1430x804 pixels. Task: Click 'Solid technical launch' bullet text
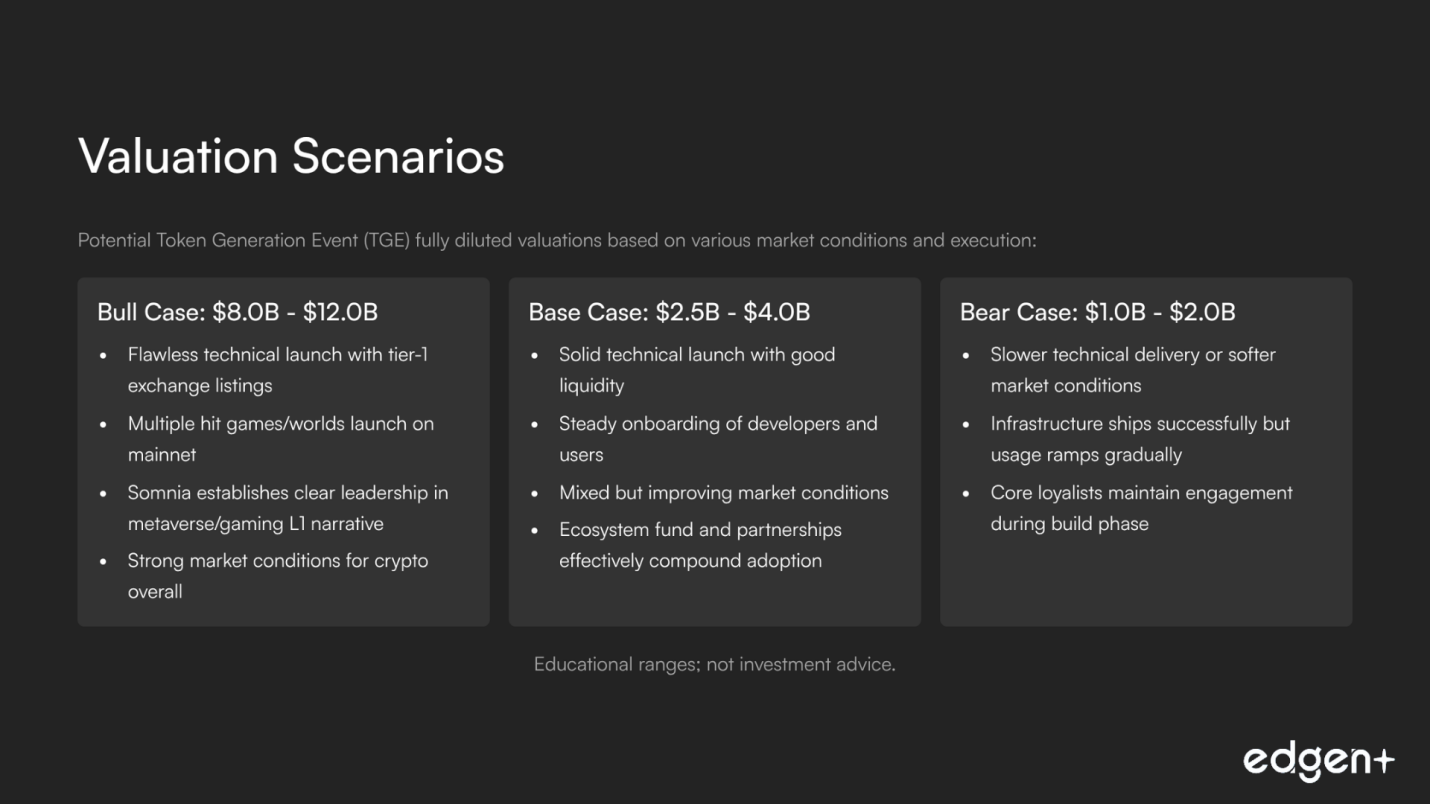(x=696, y=355)
